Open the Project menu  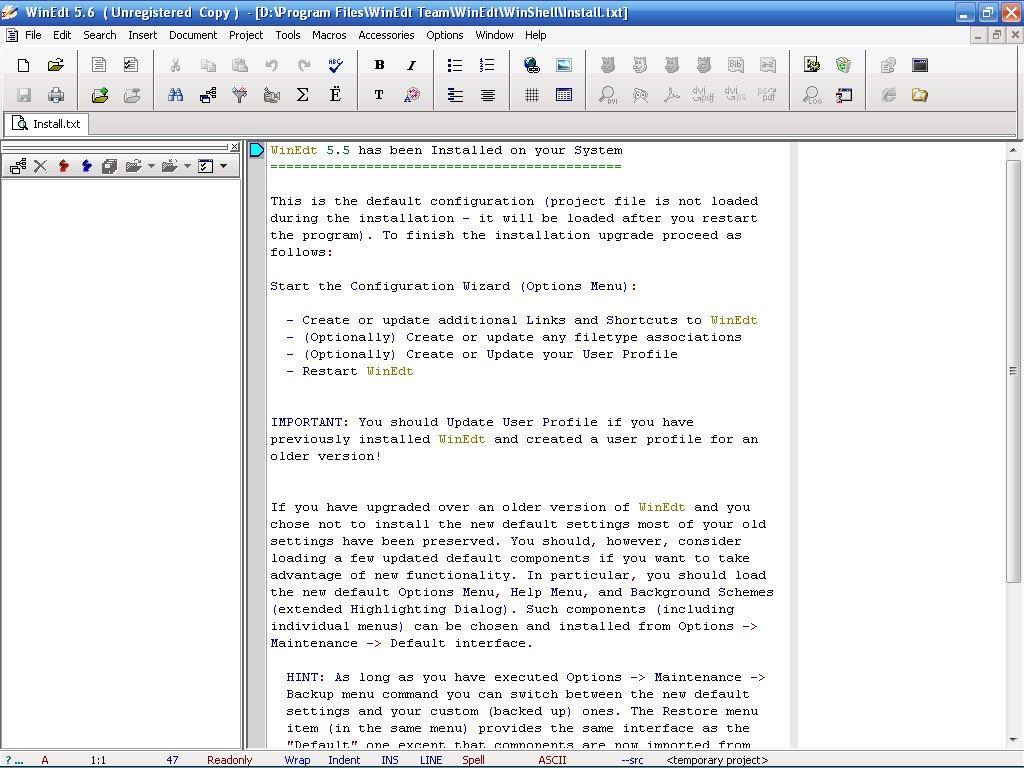pyautogui.click(x=246, y=35)
